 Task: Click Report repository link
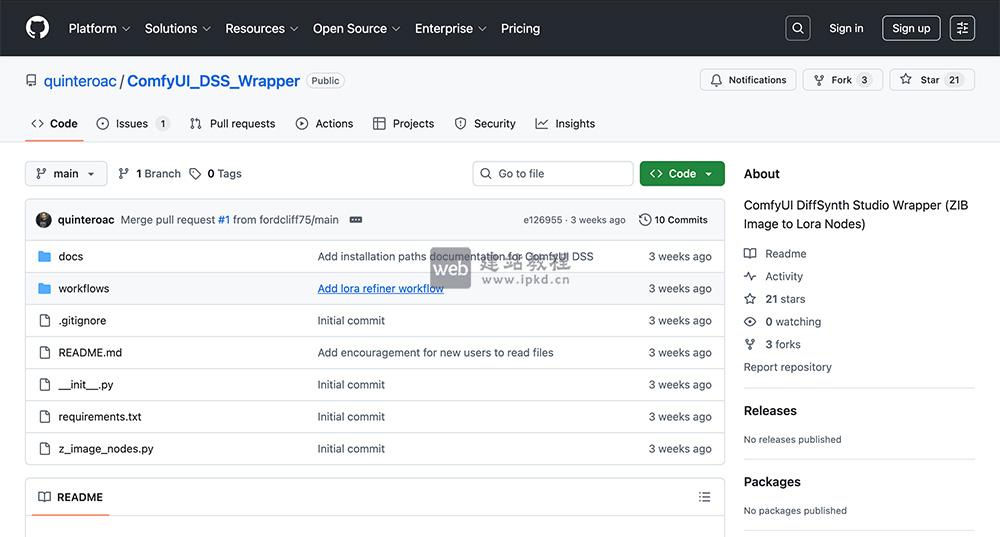788,367
